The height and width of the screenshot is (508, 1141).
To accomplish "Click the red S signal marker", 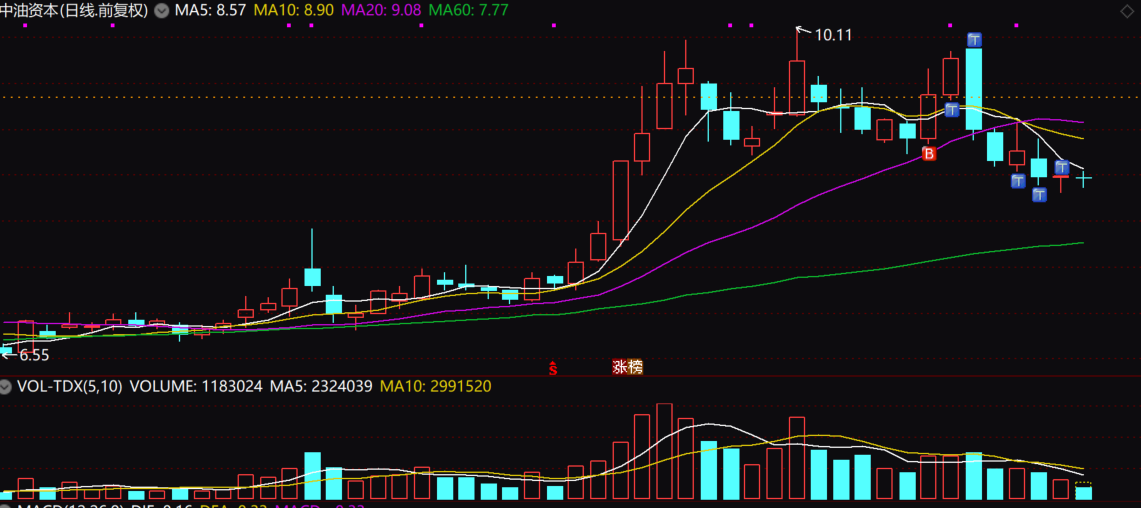I will coord(552,368).
